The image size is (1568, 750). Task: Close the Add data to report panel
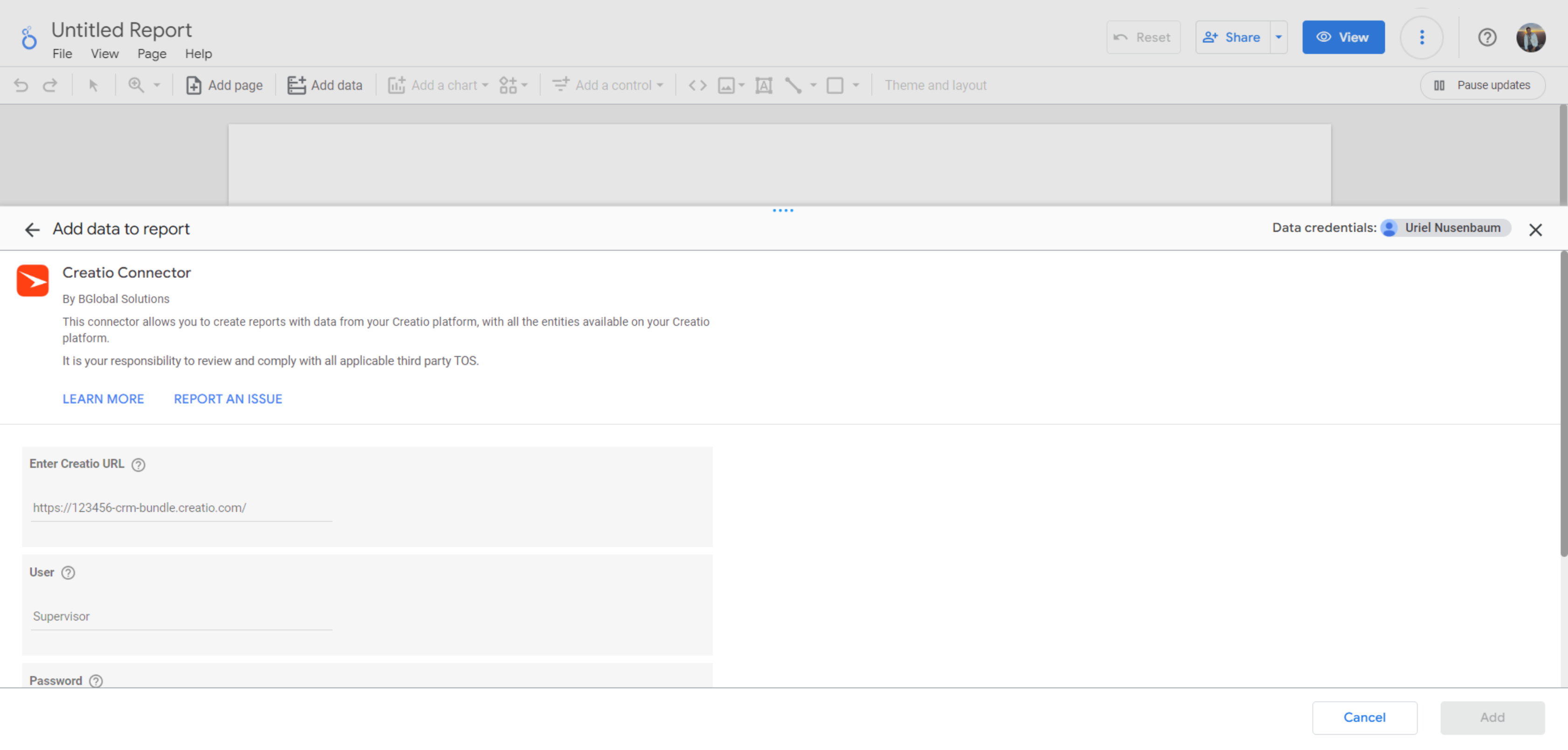1535,230
